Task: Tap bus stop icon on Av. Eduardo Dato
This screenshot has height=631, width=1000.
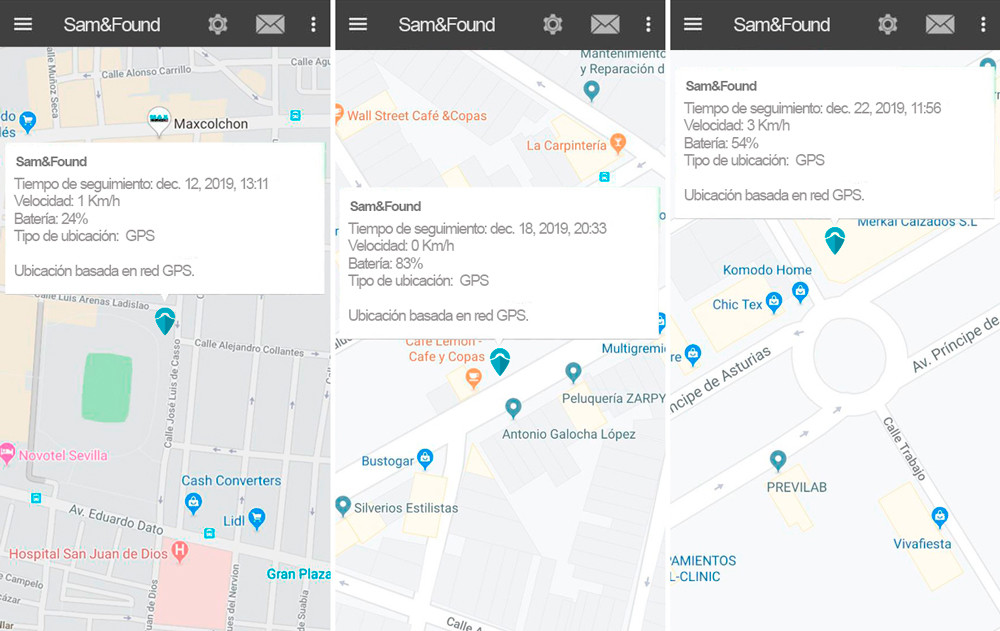Action: point(209,533)
